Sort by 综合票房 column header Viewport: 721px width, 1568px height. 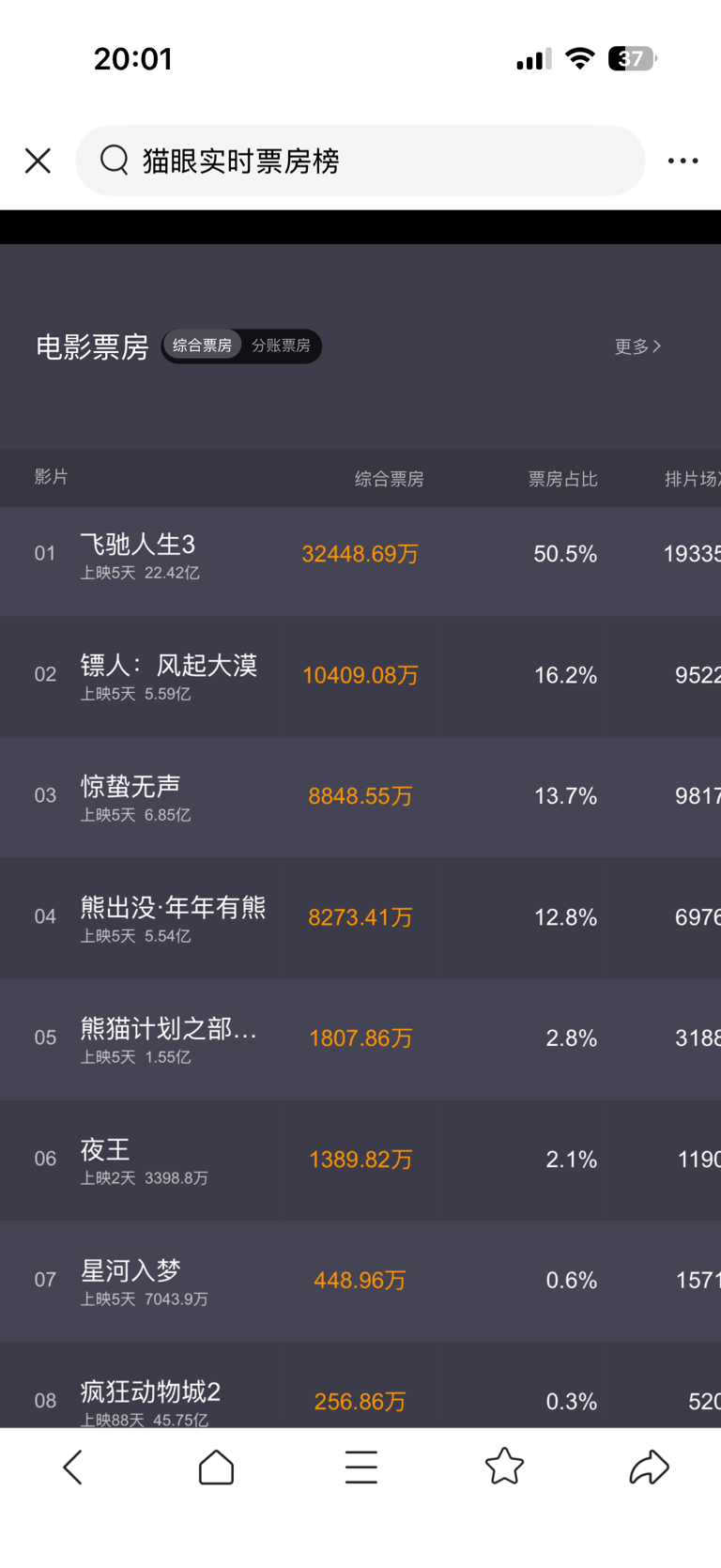389,479
